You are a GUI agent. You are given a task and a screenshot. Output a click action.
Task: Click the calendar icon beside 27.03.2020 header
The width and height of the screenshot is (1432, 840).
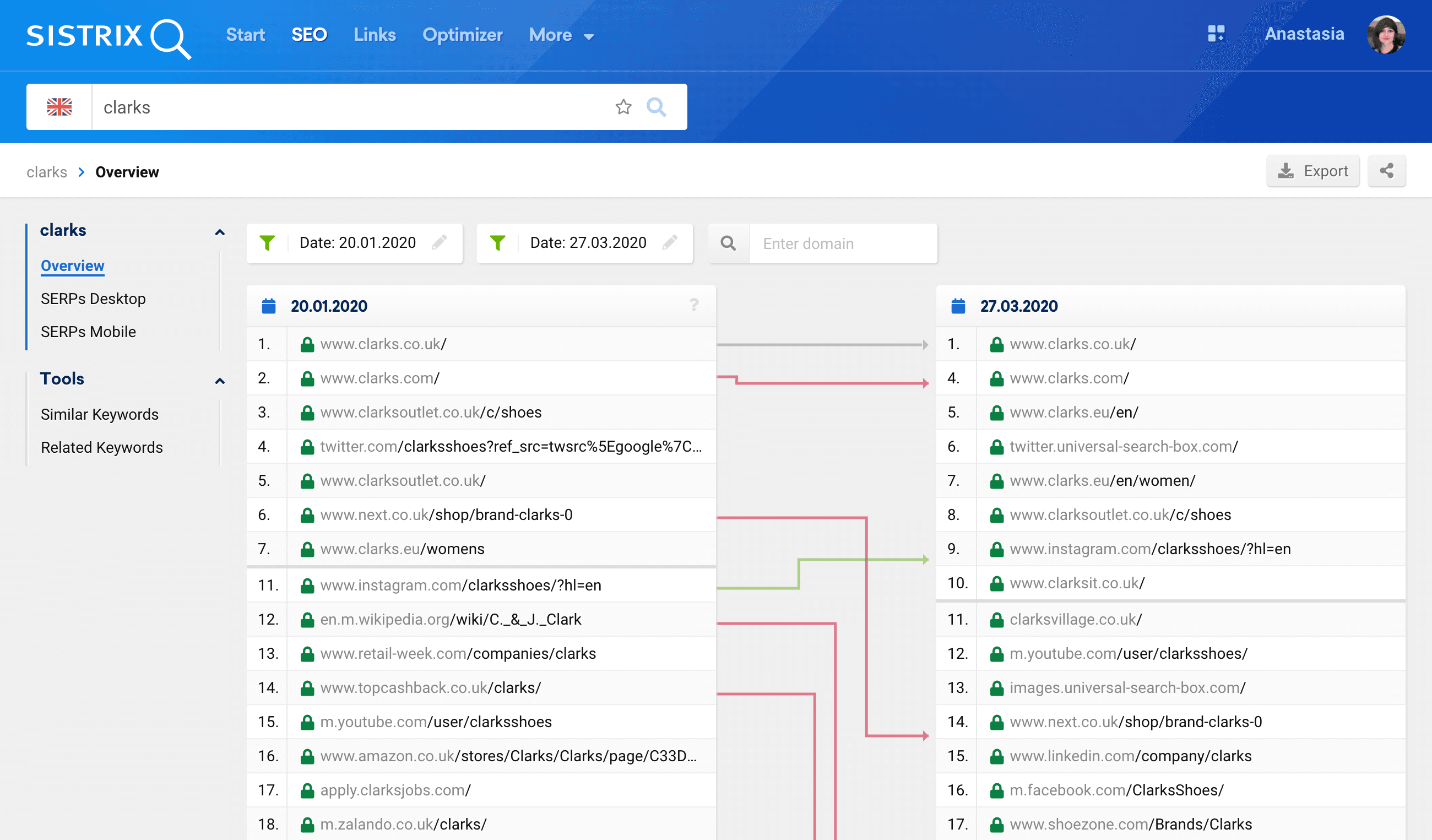point(958,306)
